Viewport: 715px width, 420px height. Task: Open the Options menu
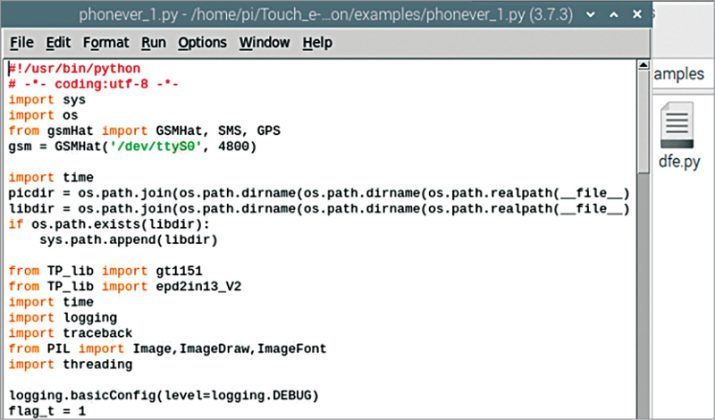tap(202, 43)
